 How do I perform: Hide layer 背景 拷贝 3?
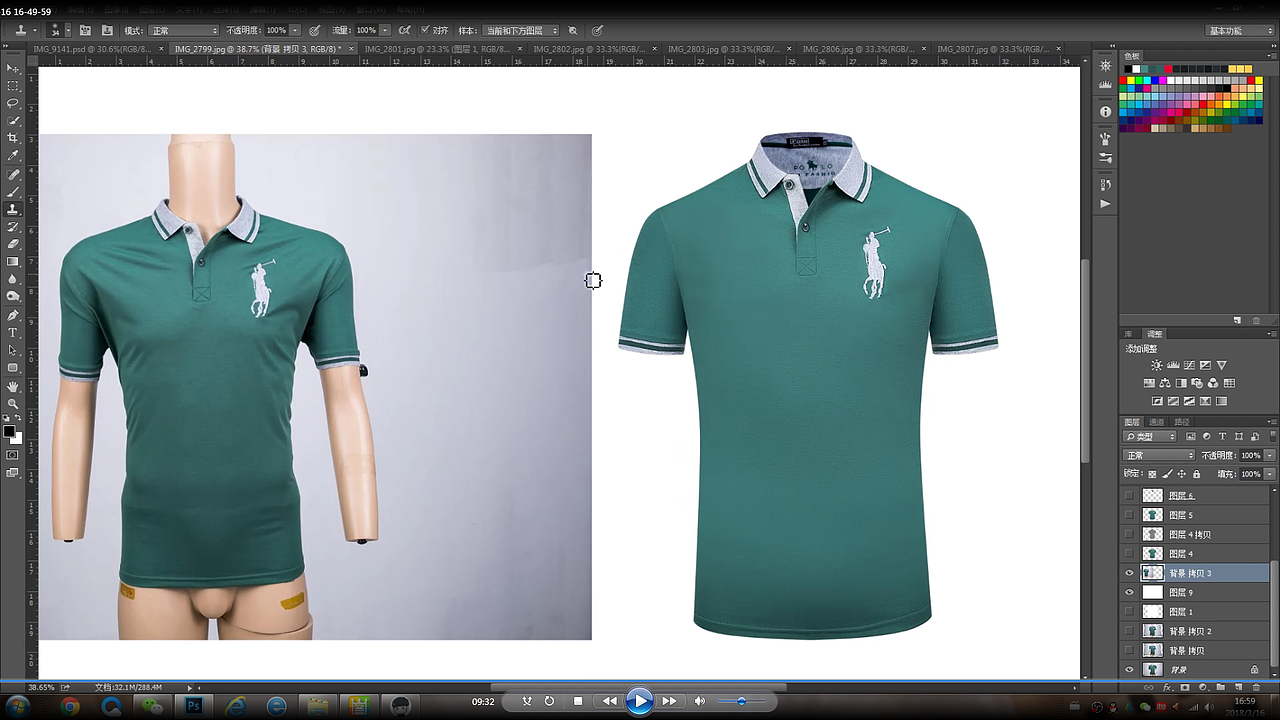click(1130, 573)
